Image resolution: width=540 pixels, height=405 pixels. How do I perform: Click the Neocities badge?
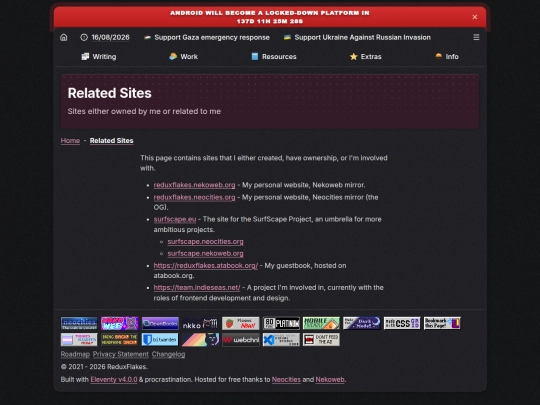coord(79,323)
